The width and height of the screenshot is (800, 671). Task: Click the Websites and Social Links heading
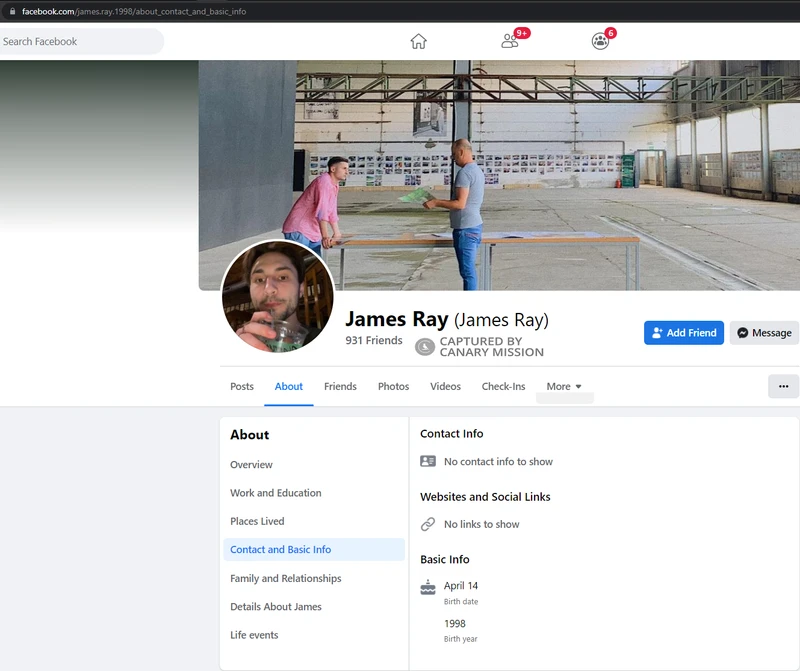(485, 497)
